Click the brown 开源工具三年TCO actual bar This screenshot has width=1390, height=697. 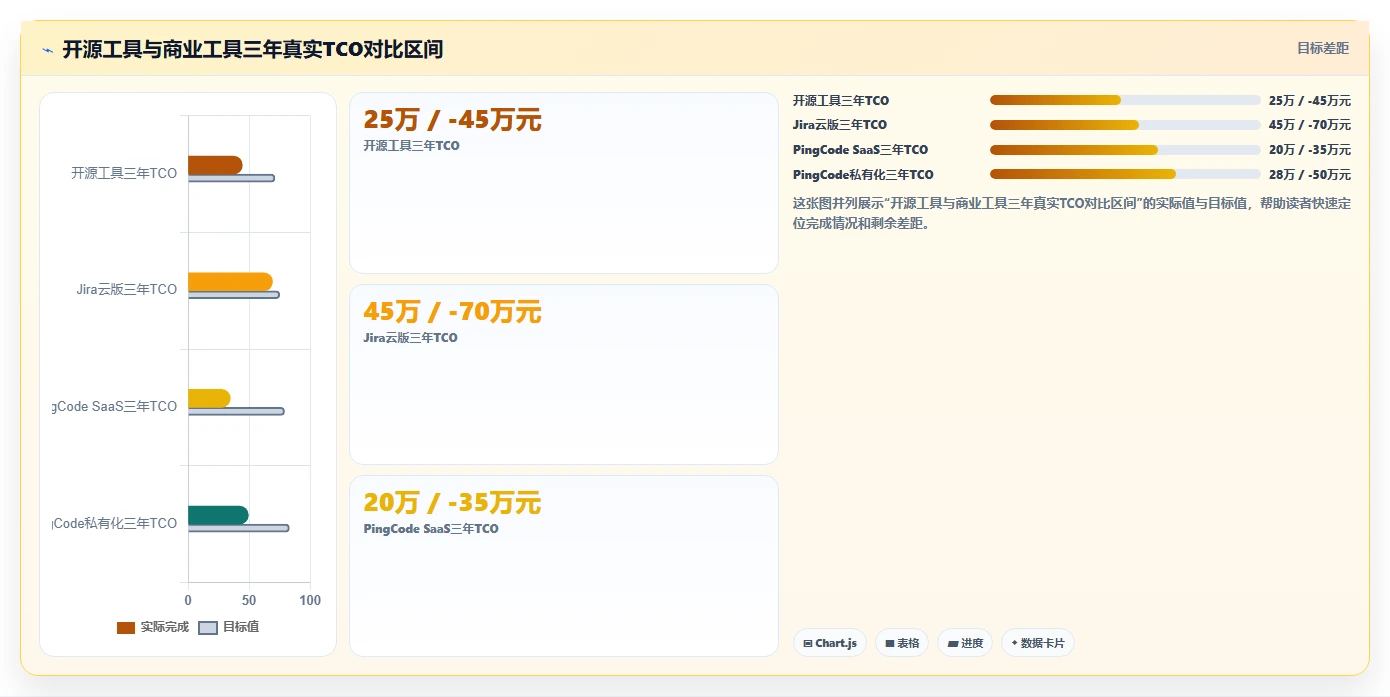(215, 165)
